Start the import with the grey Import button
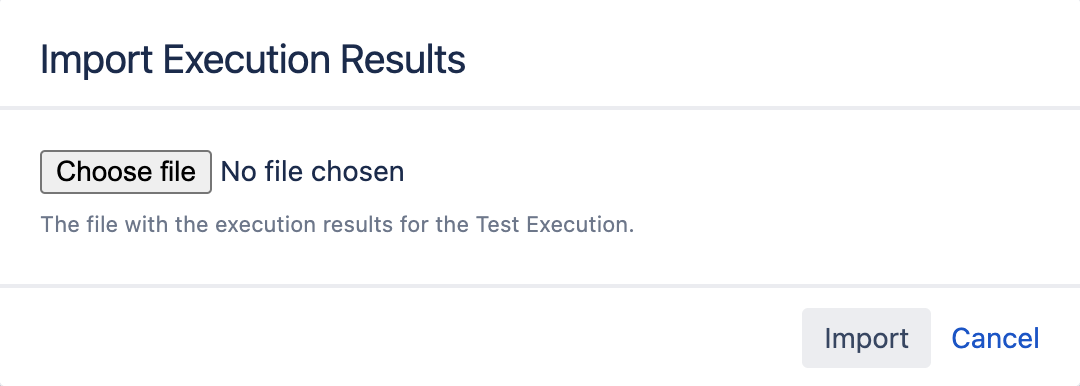1080x386 pixels. tap(866, 338)
